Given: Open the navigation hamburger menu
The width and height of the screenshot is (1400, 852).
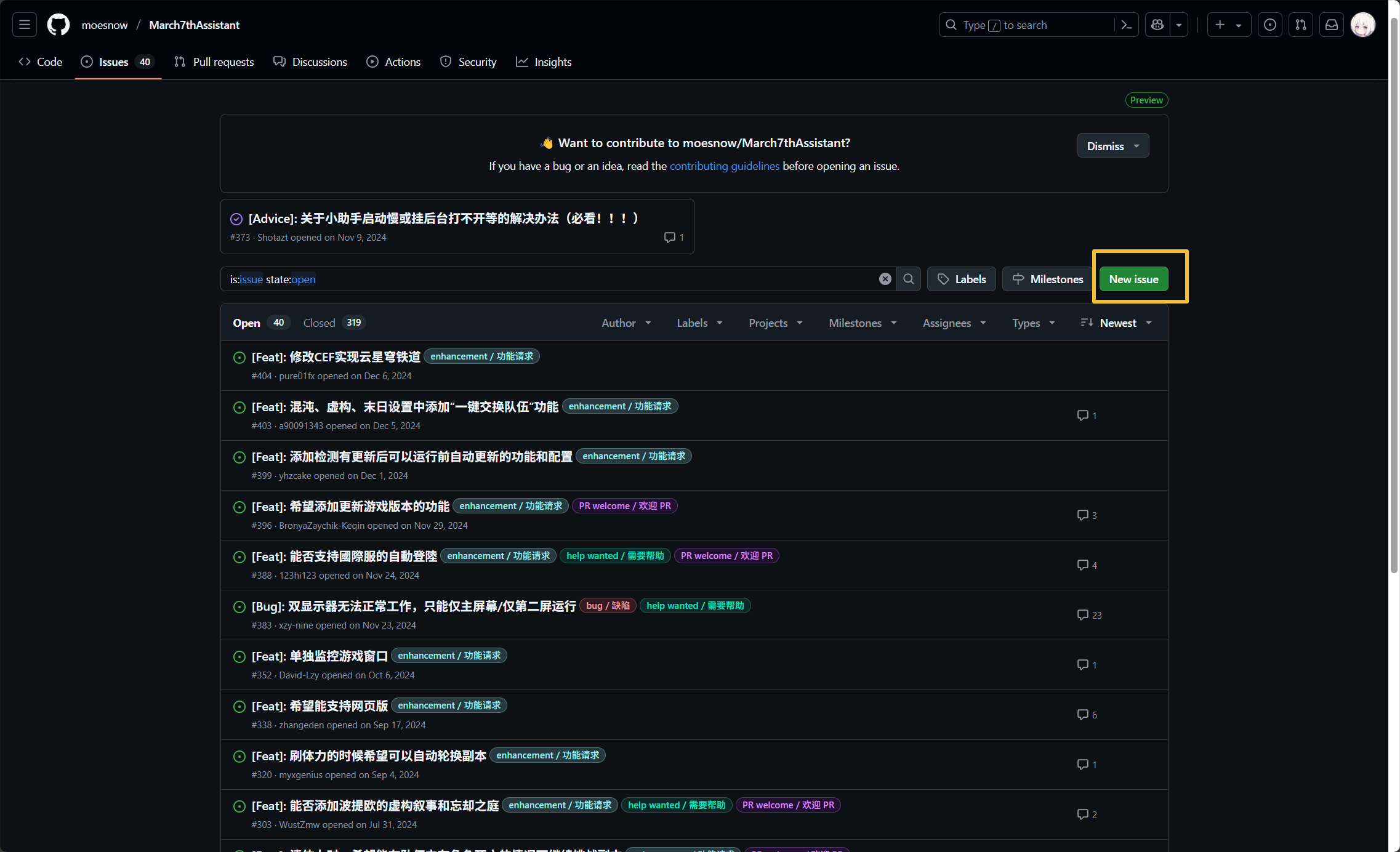Looking at the screenshot, I should point(24,25).
